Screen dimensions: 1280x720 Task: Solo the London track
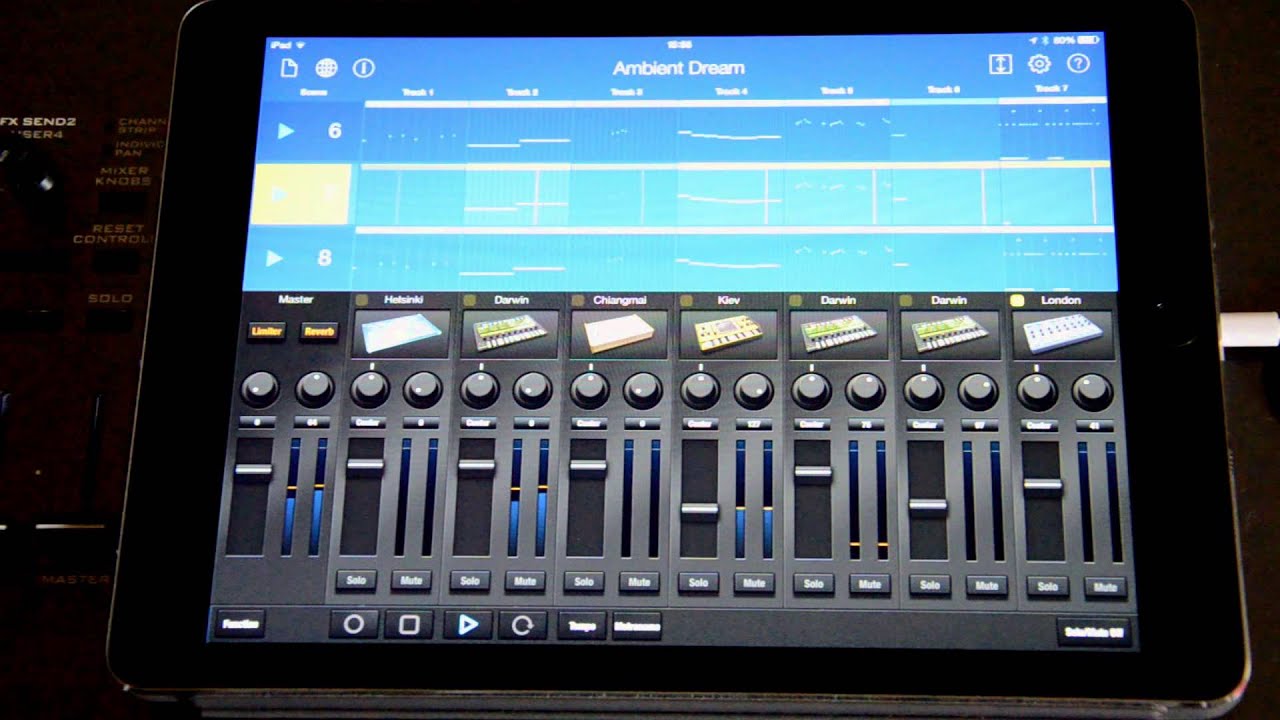(x=1048, y=586)
